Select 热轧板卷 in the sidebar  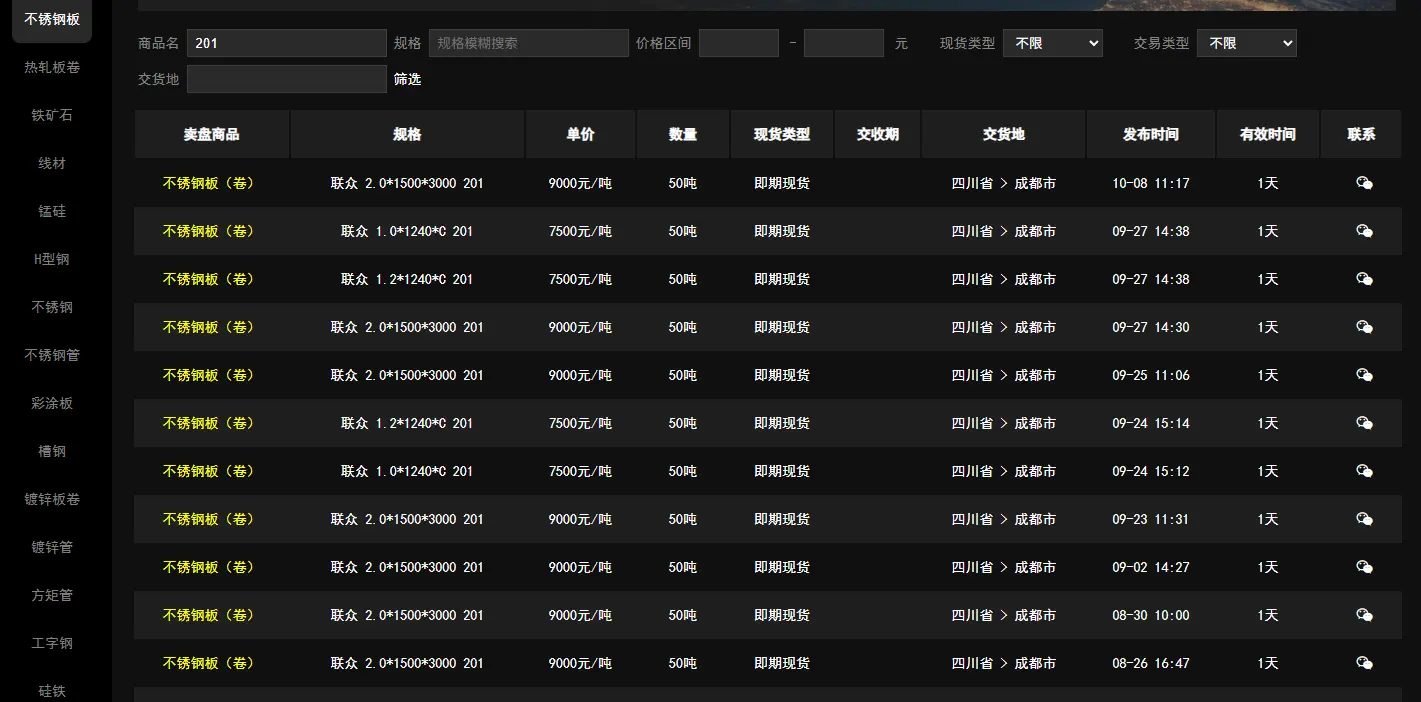pyautogui.click(x=52, y=67)
